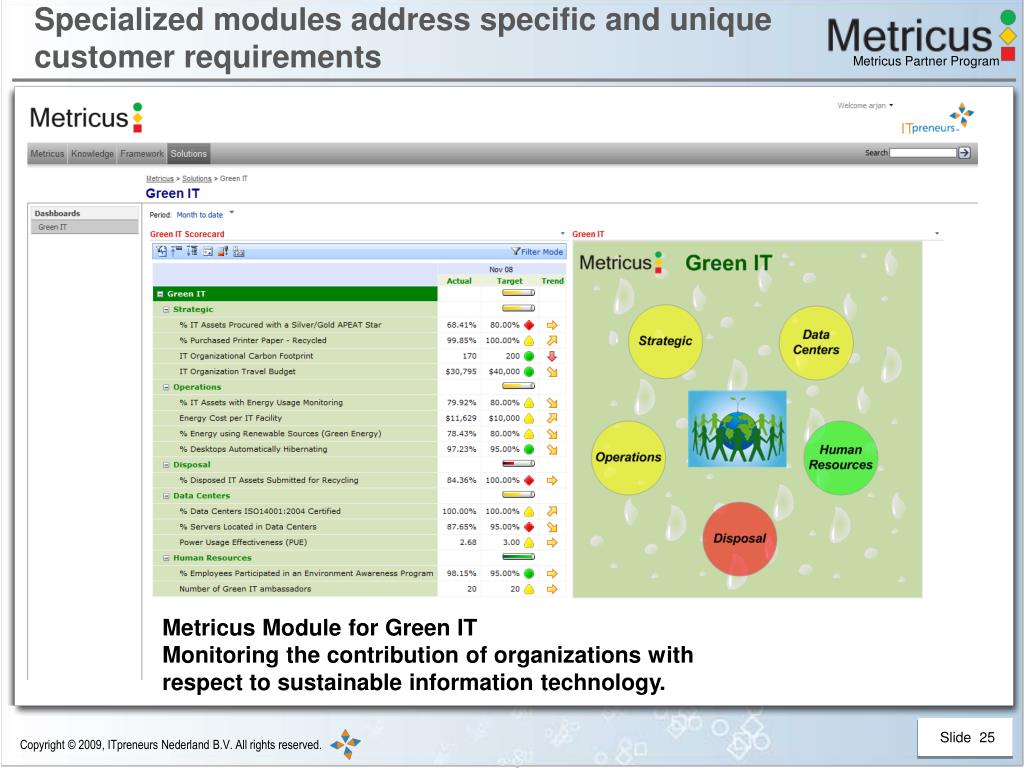Click trend arrow for Number of Green IT ambassadors
1024x768 pixels.
[x=552, y=590]
